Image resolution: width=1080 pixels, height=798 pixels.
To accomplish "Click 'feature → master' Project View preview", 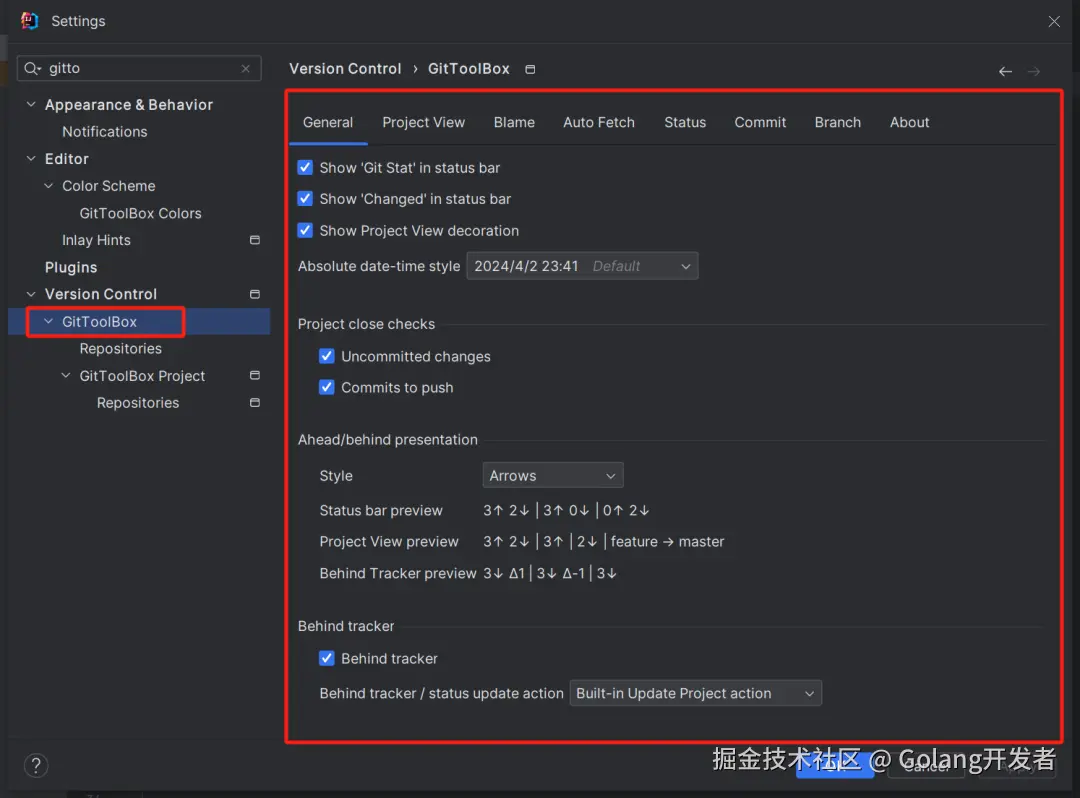I will (667, 542).
